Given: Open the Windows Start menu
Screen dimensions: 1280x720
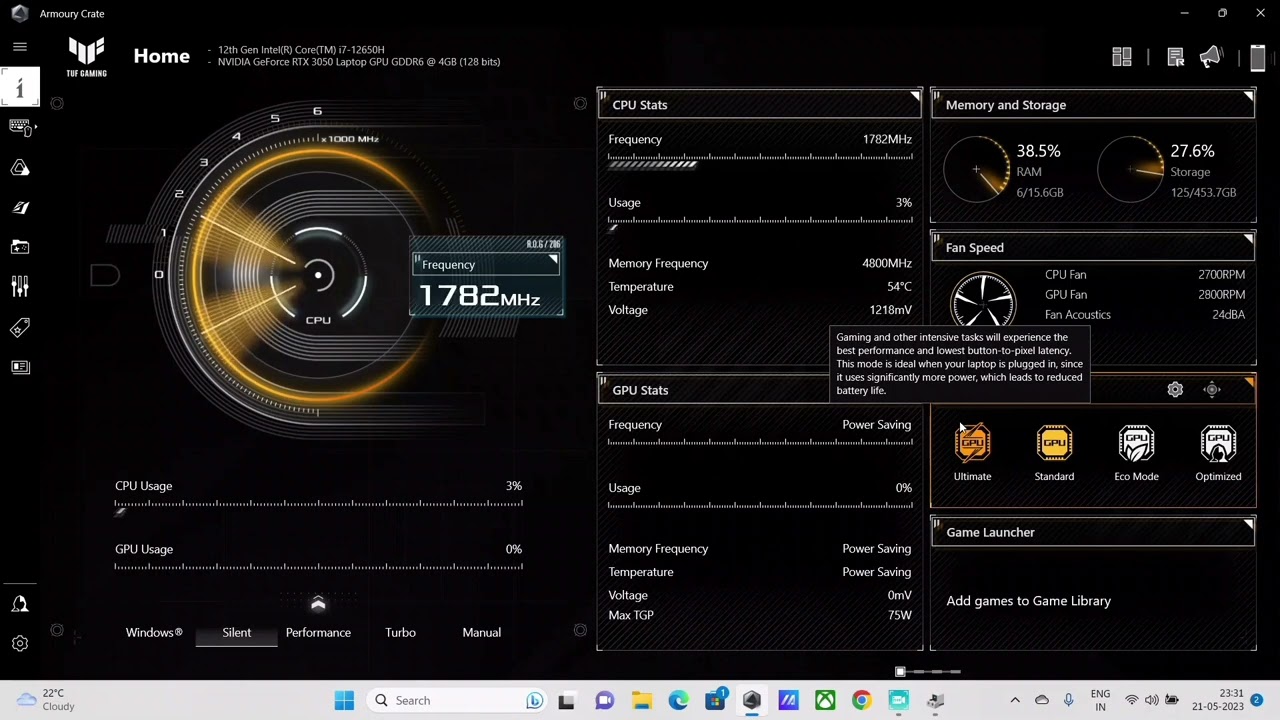Looking at the screenshot, I should point(344,700).
